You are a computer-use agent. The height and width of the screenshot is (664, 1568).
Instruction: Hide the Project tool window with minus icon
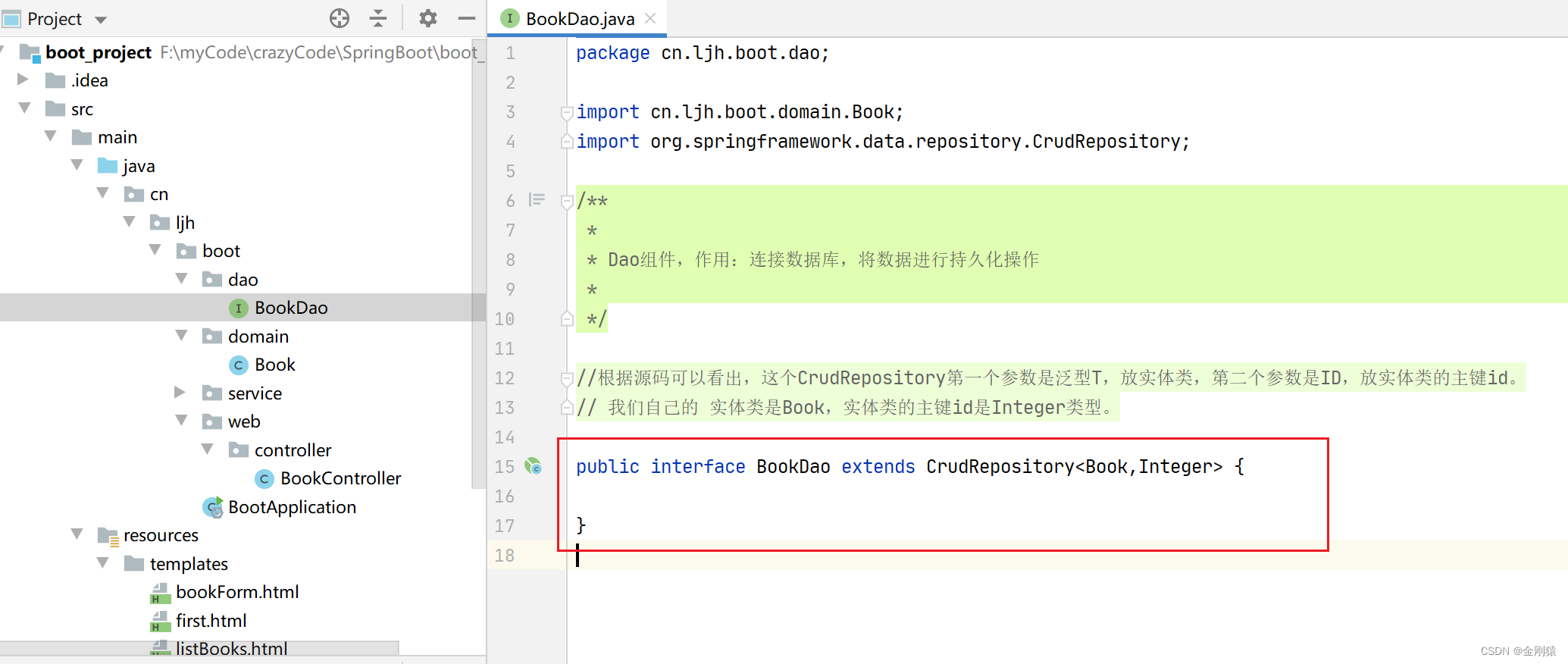click(x=467, y=18)
